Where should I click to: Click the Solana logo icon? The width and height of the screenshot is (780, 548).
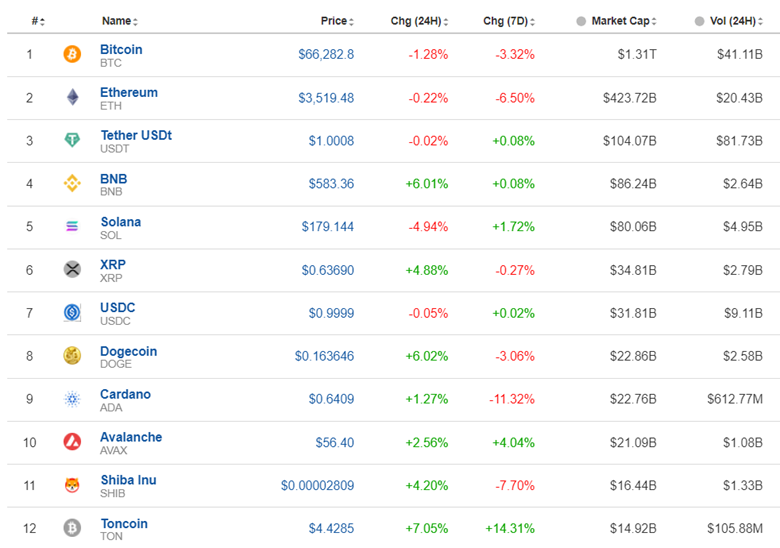point(72,226)
